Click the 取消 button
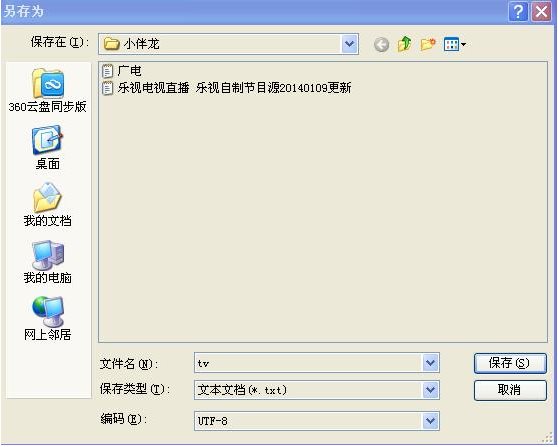Screen dimensions: 558x447 (510, 390)
